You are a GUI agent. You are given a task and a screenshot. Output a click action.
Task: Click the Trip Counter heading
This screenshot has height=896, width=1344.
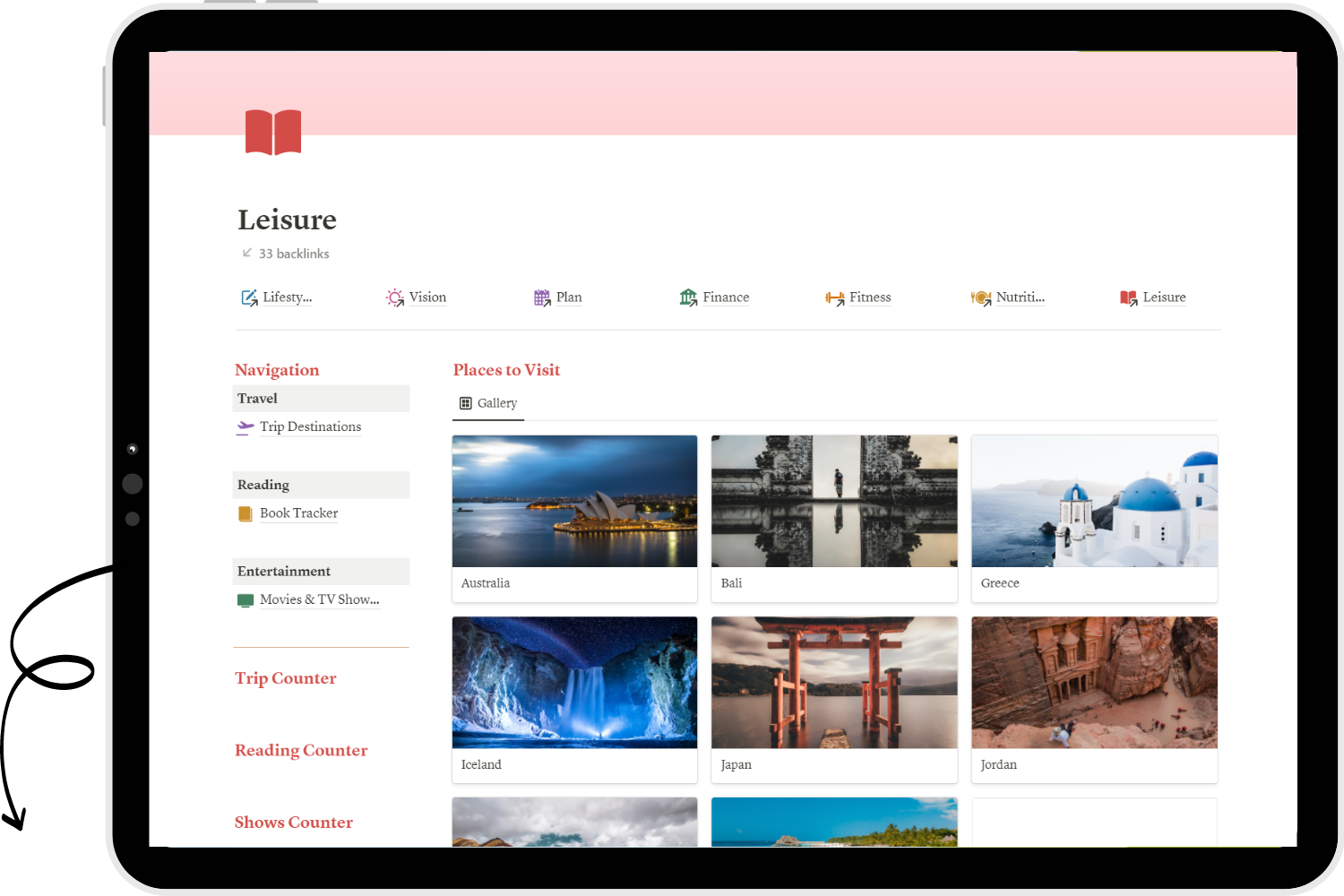286,678
